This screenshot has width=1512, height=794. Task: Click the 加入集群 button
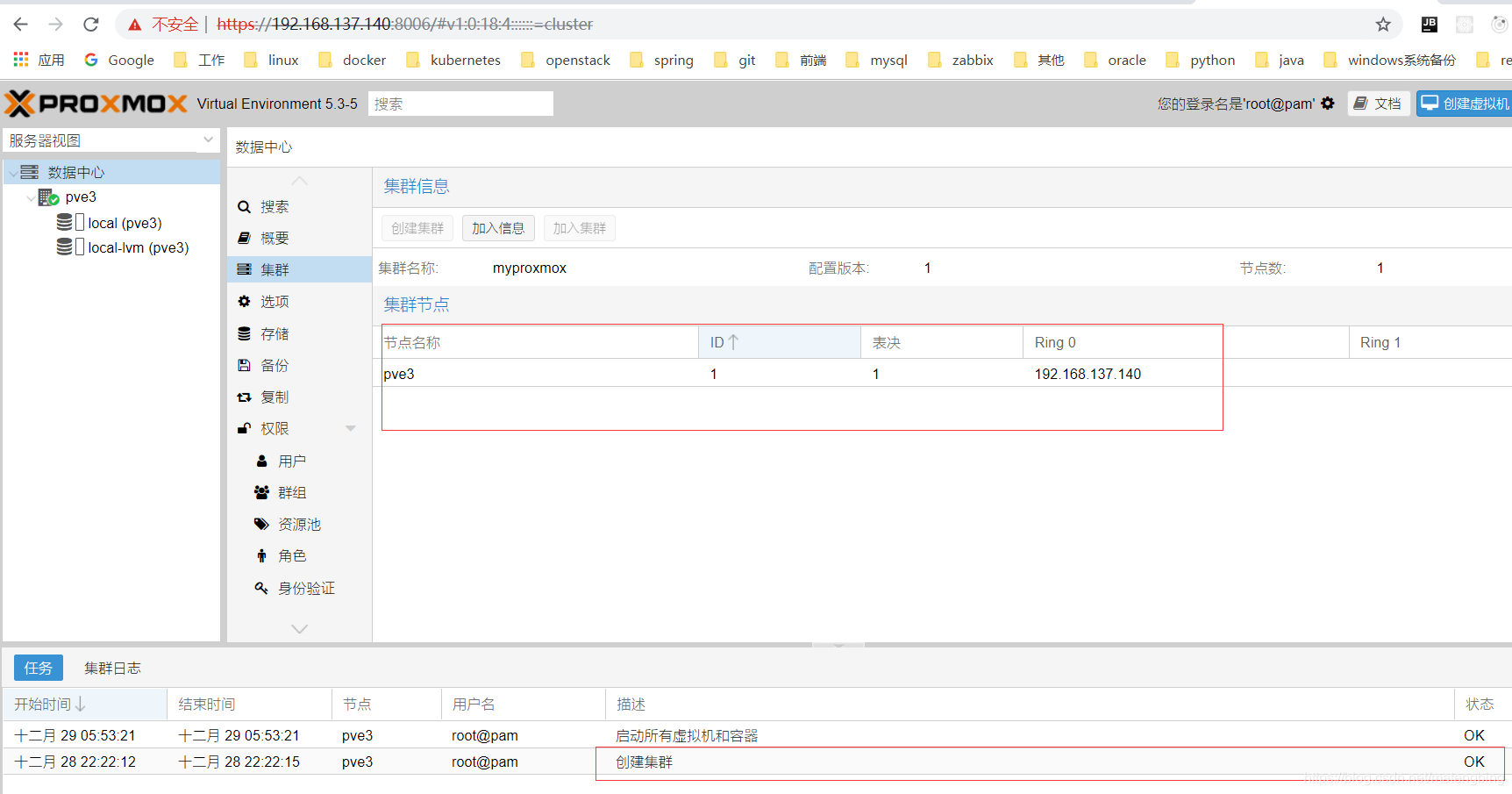(579, 228)
